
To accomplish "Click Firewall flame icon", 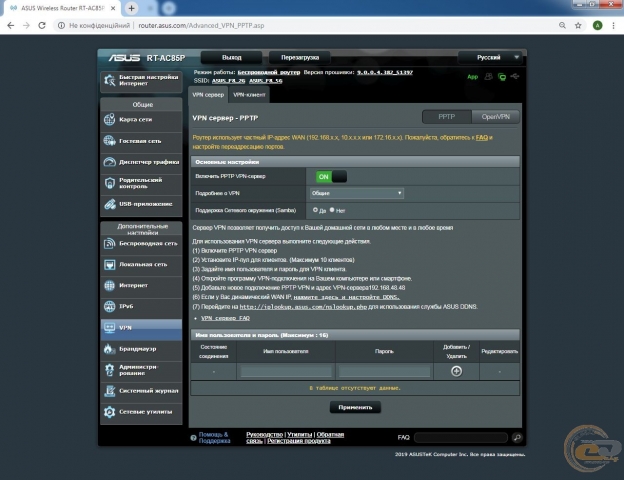I will pos(109,349).
